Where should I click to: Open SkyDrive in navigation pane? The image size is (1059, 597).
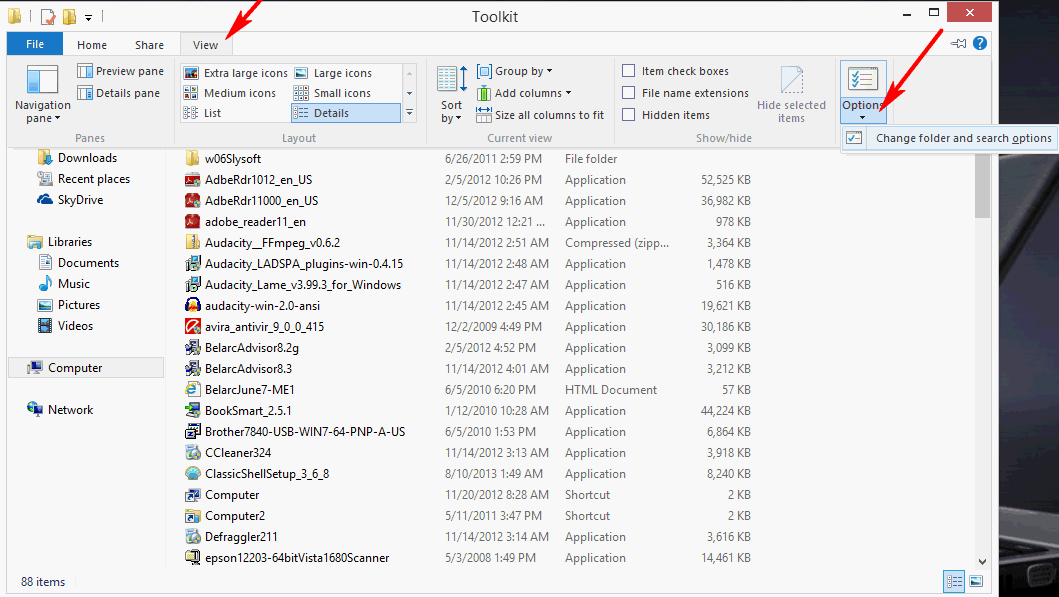[x=80, y=199]
